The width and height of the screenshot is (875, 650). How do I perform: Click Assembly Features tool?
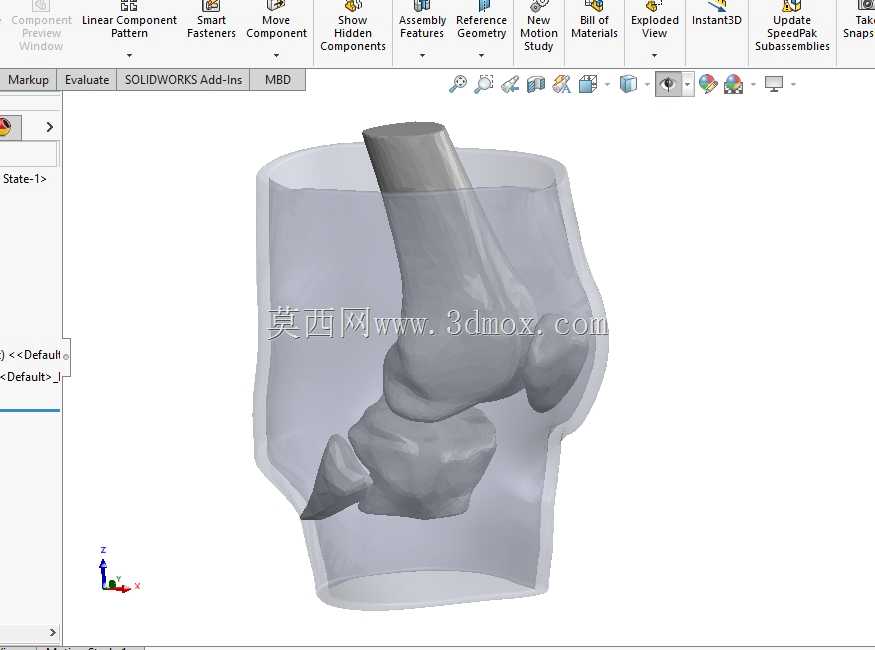pyautogui.click(x=422, y=21)
